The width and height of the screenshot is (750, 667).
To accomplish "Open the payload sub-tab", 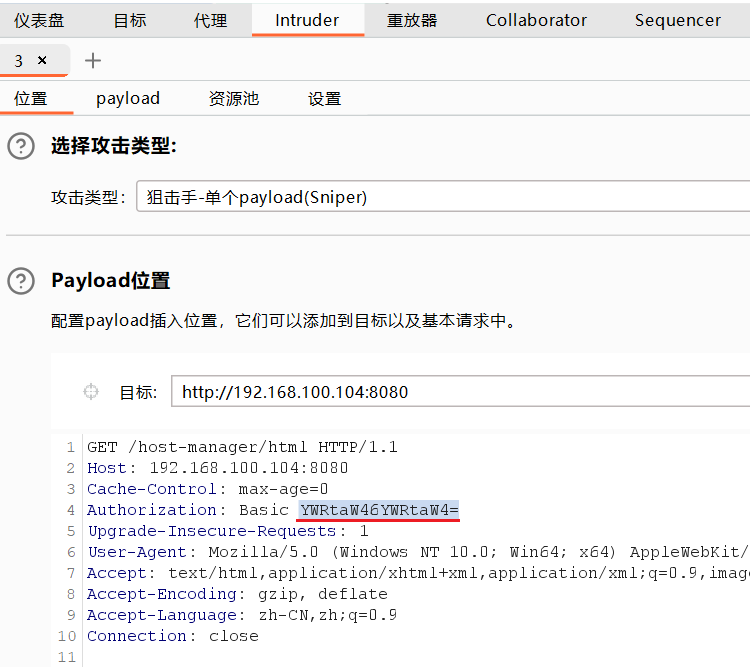I will 128,99.
